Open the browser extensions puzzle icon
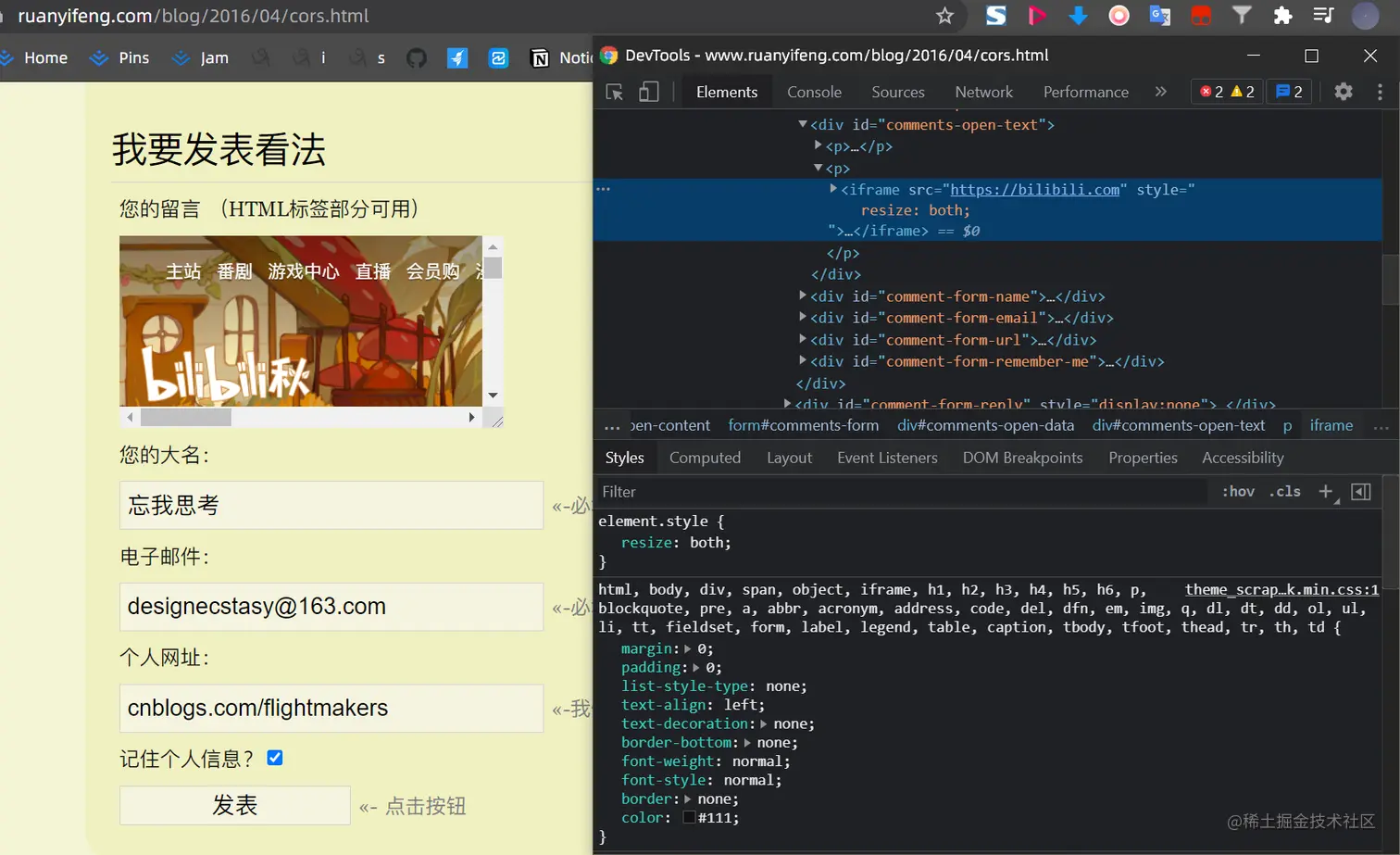This screenshot has width=1400, height=855. 1282,16
